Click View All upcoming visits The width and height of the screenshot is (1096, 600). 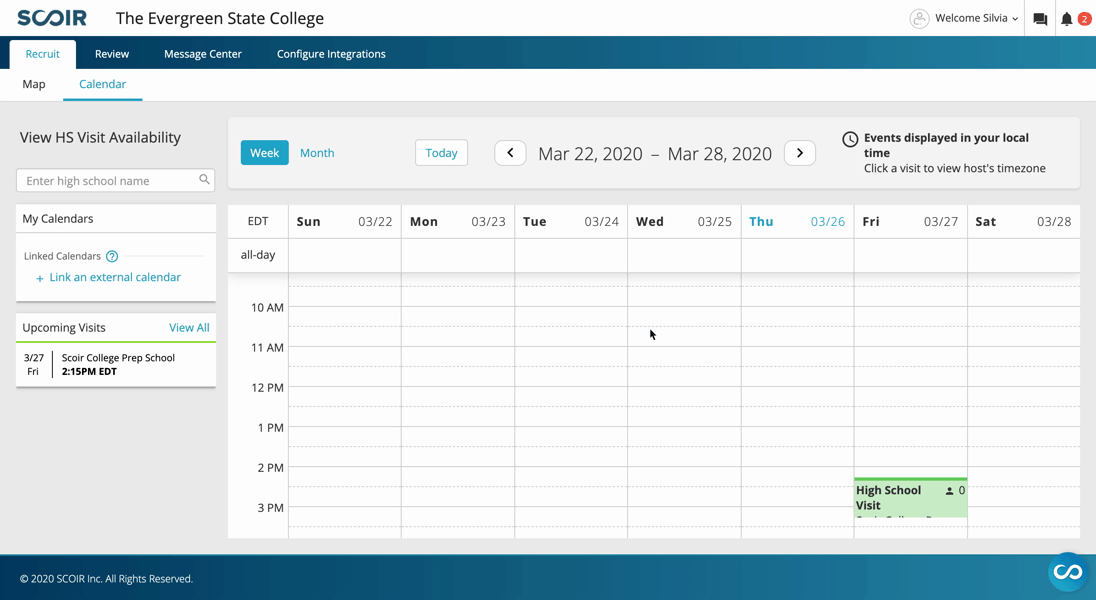[189, 327]
